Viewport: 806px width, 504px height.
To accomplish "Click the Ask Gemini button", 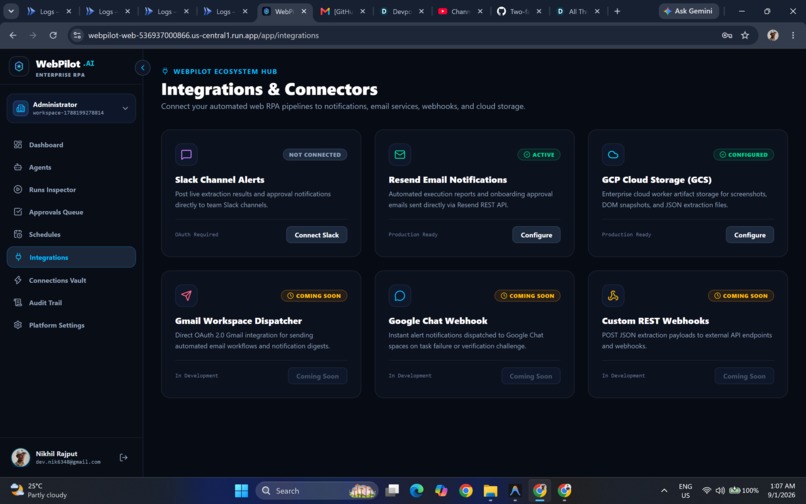I will [x=688, y=11].
